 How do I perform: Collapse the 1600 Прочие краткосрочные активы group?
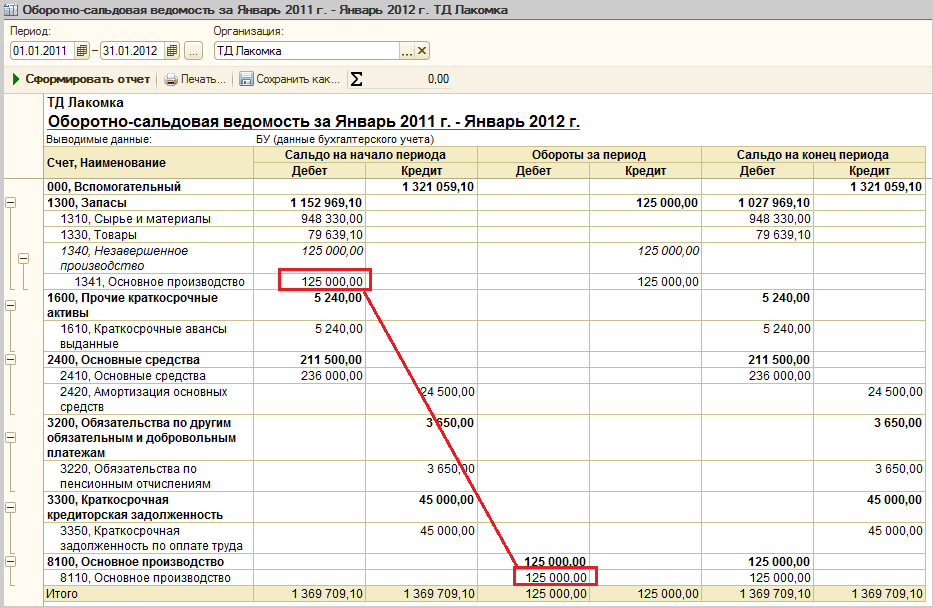(11, 305)
